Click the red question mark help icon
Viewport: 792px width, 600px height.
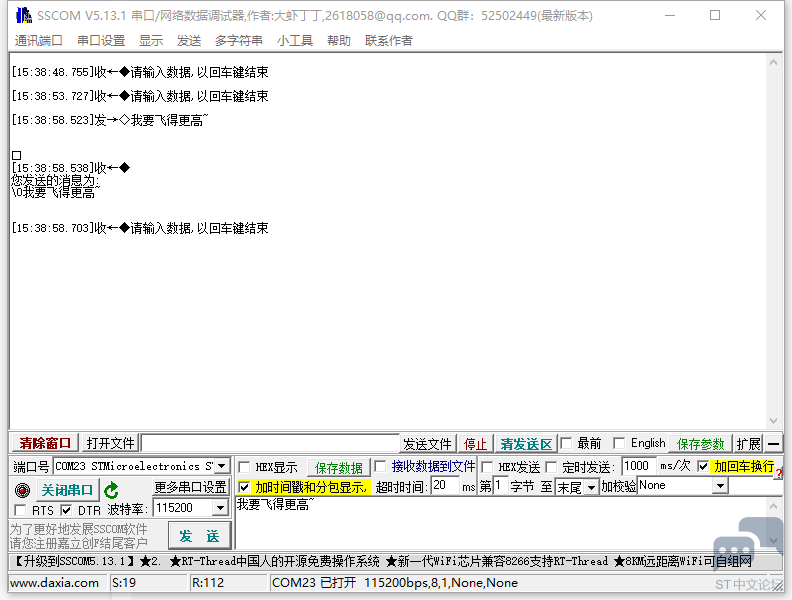tap(779, 473)
